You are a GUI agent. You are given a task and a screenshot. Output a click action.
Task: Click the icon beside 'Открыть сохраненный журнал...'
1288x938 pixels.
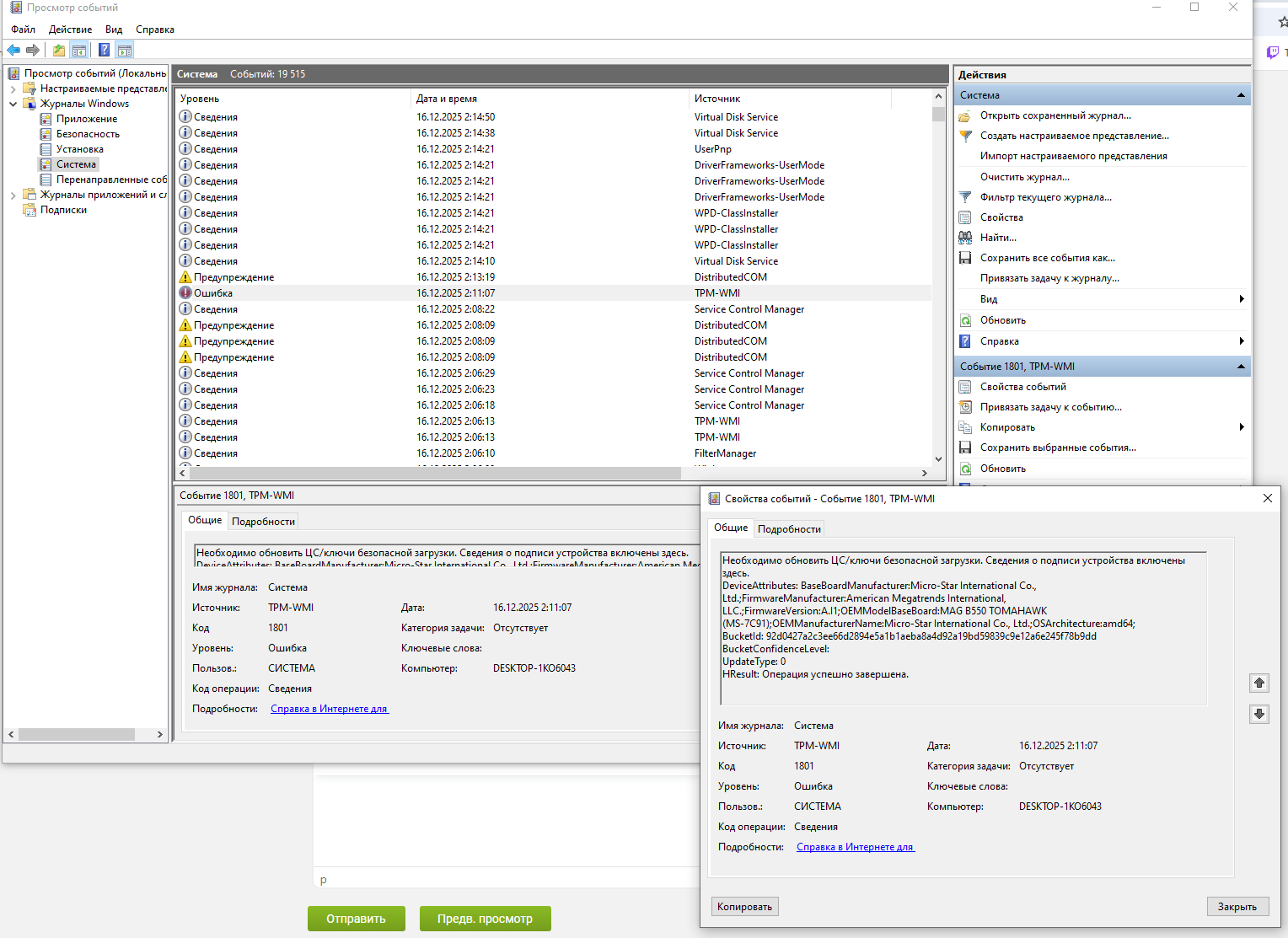[x=965, y=116]
